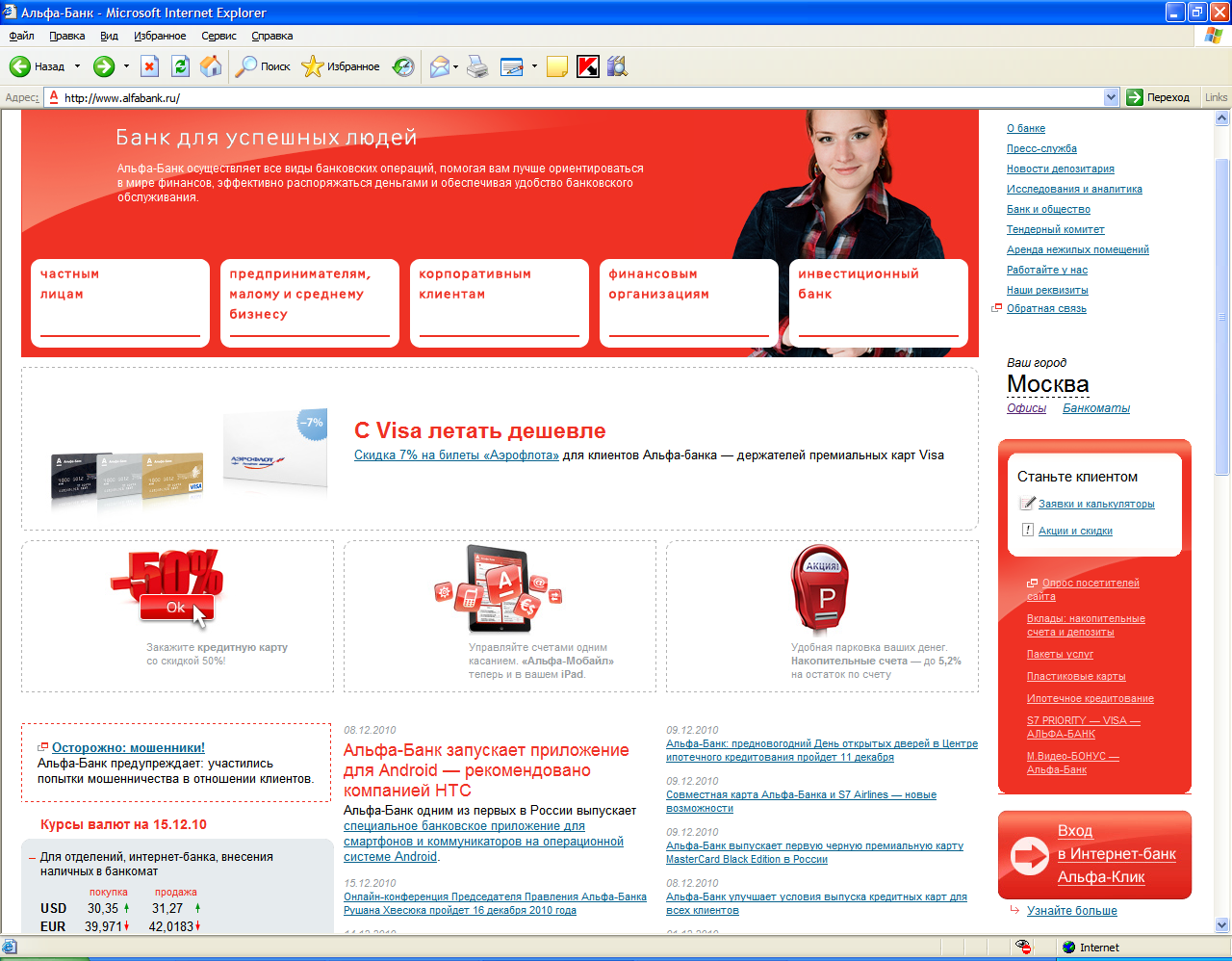Open the Forward button history dropdown arrow
1232x961 pixels.
125,66
